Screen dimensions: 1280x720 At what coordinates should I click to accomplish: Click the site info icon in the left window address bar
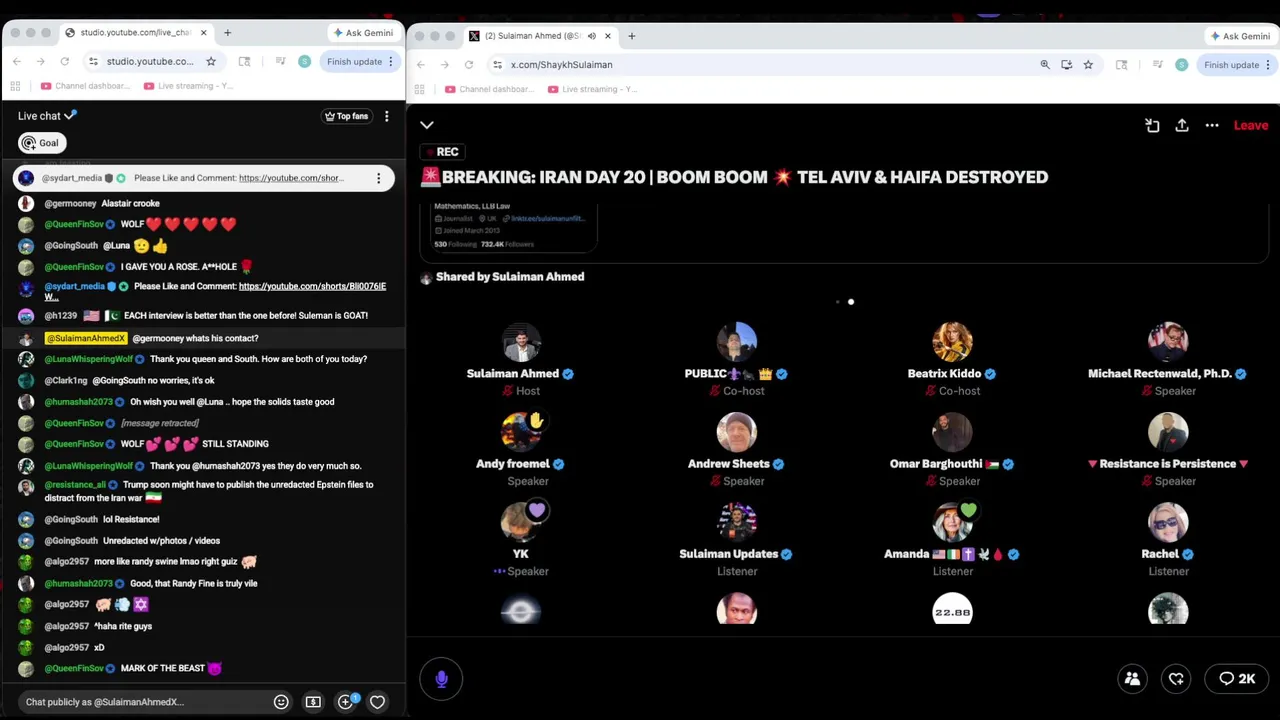(93, 61)
